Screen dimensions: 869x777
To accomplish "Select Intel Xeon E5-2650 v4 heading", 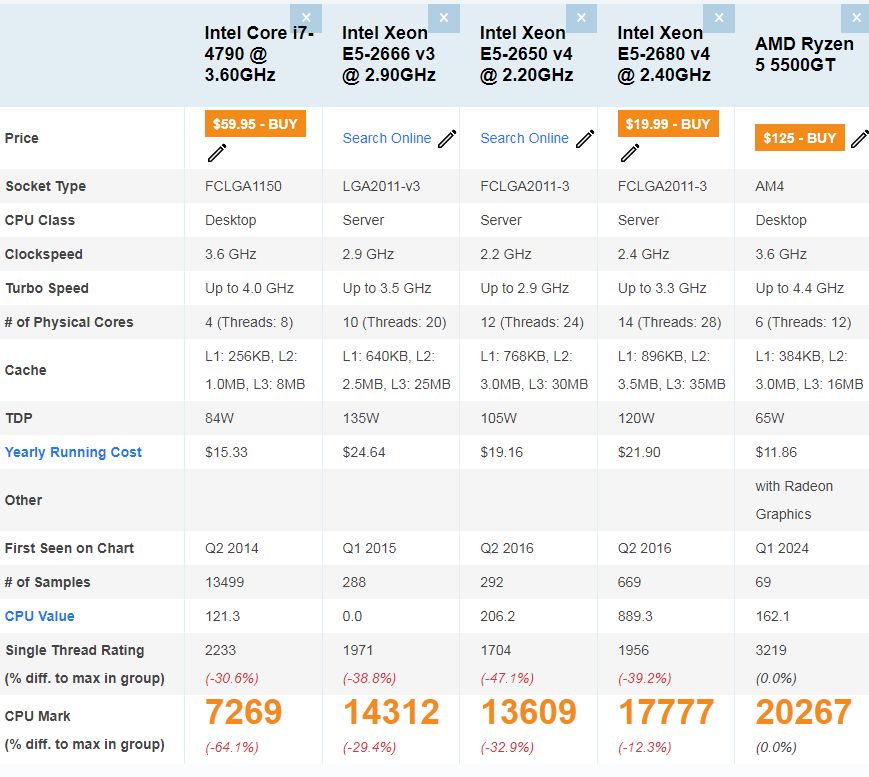I will pyautogui.click(x=526, y=54).
